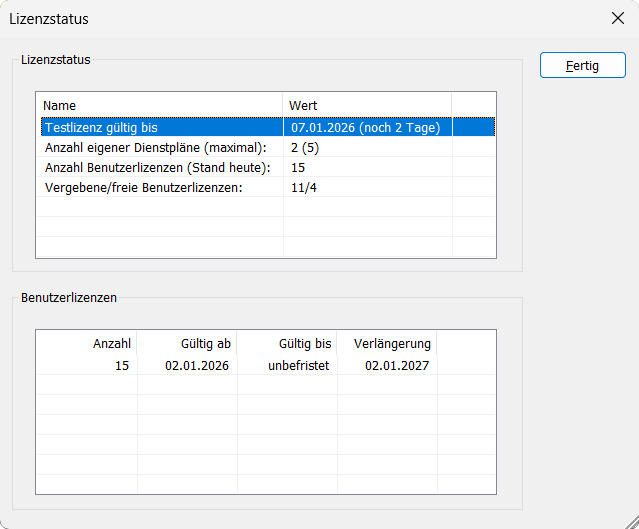Image resolution: width=639 pixels, height=529 pixels.
Task: Select 'Anzahl eigener Dienstpläne (maximal):' row
Action: coord(268,148)
